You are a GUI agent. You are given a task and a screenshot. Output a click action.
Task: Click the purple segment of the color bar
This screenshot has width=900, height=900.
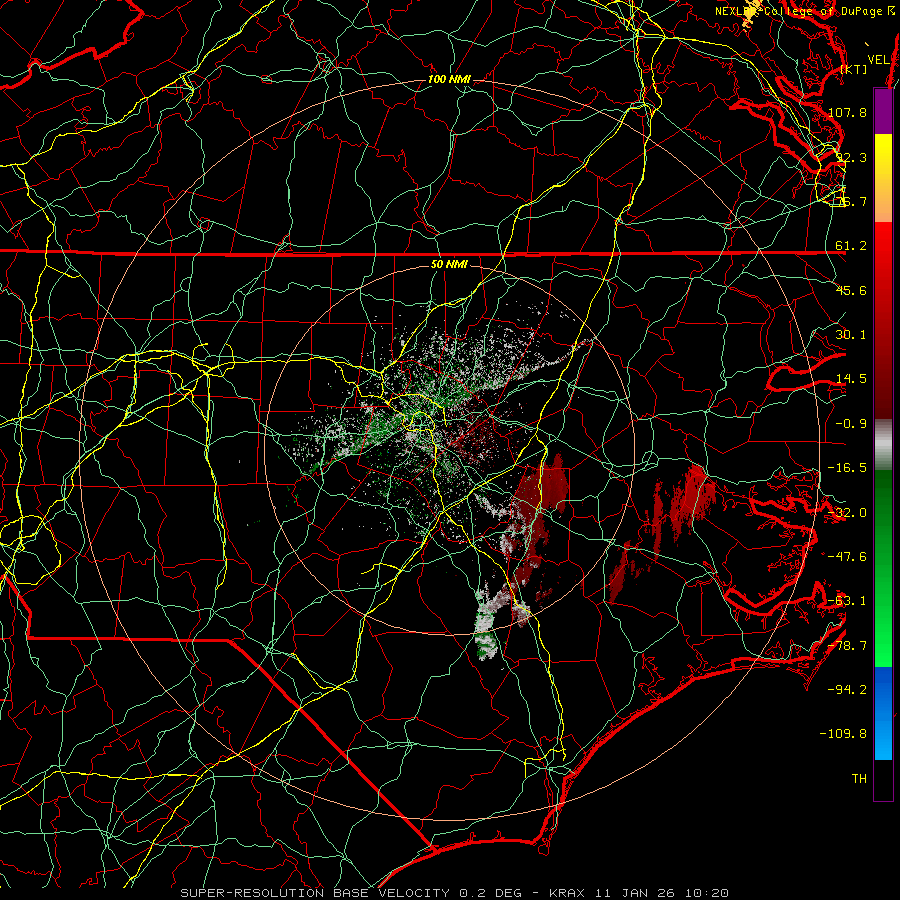883,111
